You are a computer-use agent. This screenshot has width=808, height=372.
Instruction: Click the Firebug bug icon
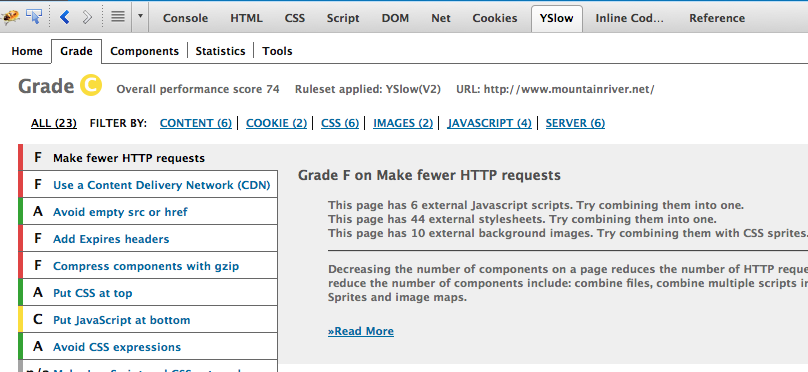tap(10, 17)
